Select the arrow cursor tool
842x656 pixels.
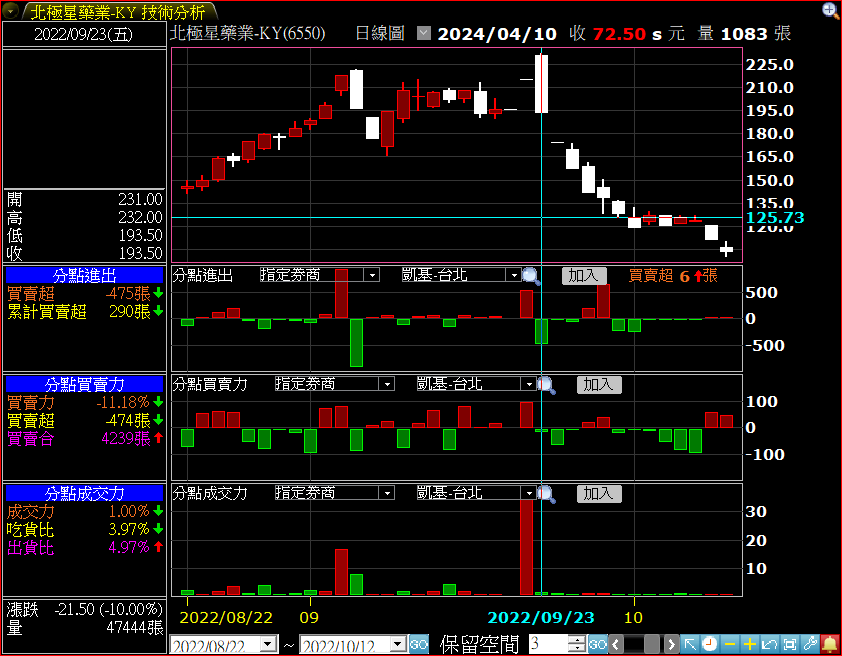690,644
